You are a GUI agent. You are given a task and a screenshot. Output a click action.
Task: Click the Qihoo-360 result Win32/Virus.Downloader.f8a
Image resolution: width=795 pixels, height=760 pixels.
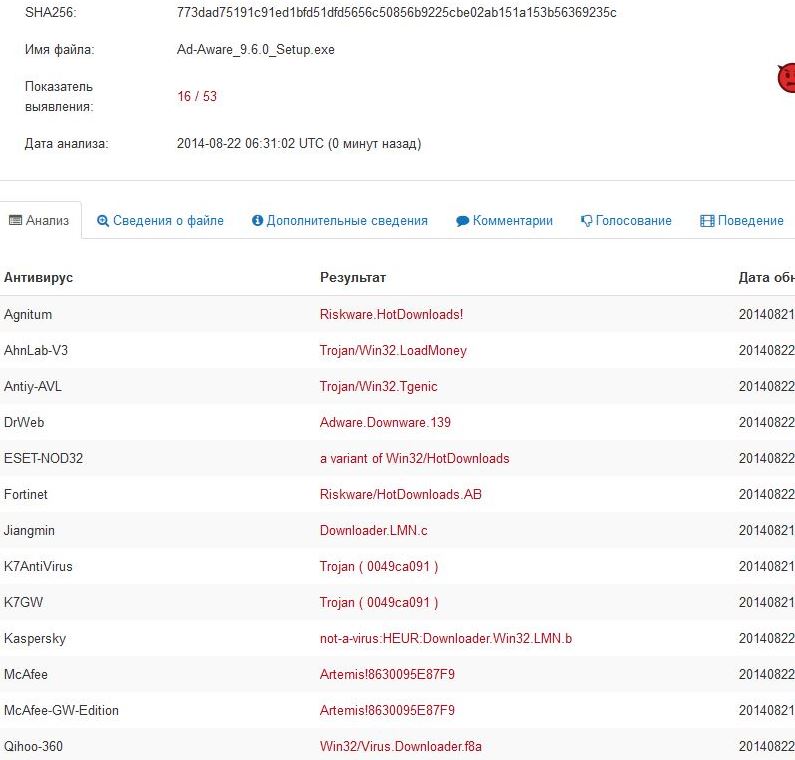tap(401, 746)
